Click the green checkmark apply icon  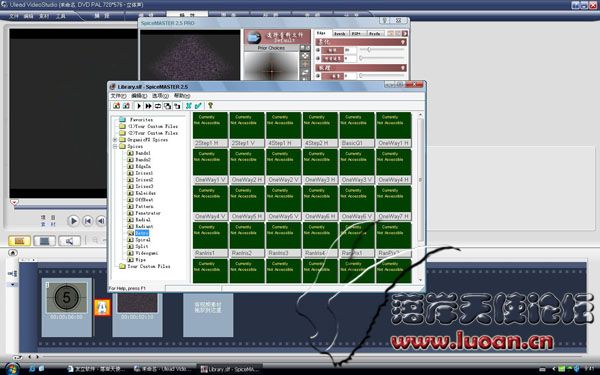click(198, 106)
